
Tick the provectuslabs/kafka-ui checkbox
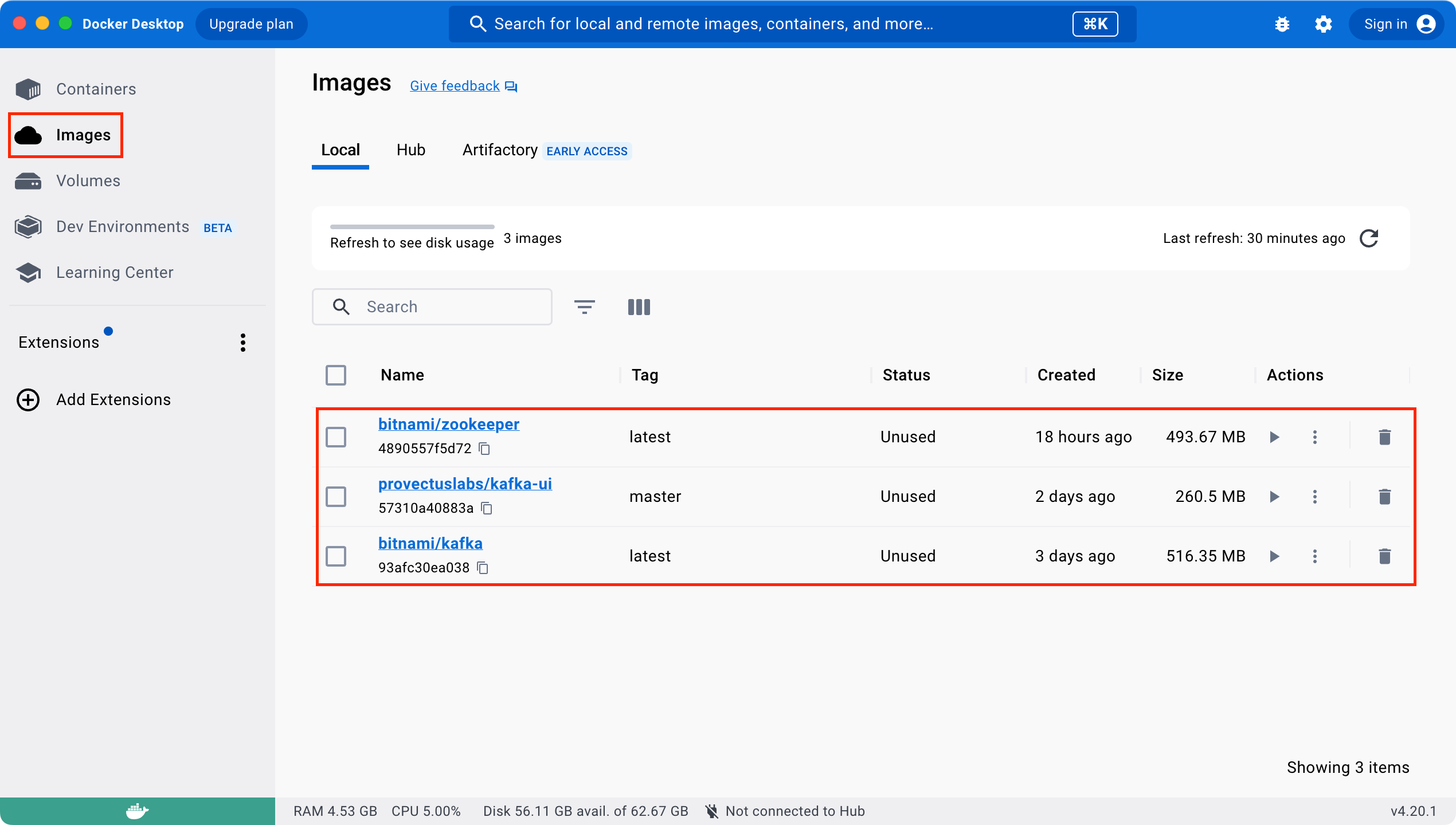click(x=336, y=497)
